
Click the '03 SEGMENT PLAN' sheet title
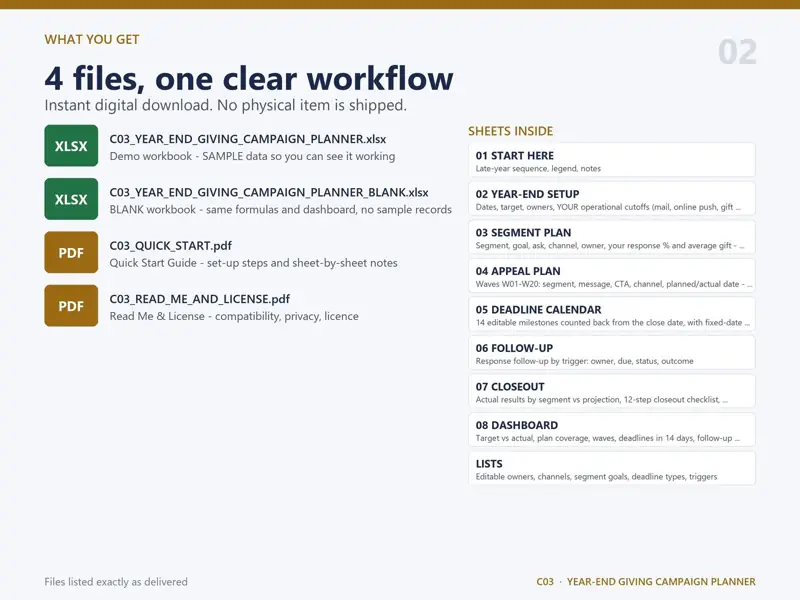523,233
